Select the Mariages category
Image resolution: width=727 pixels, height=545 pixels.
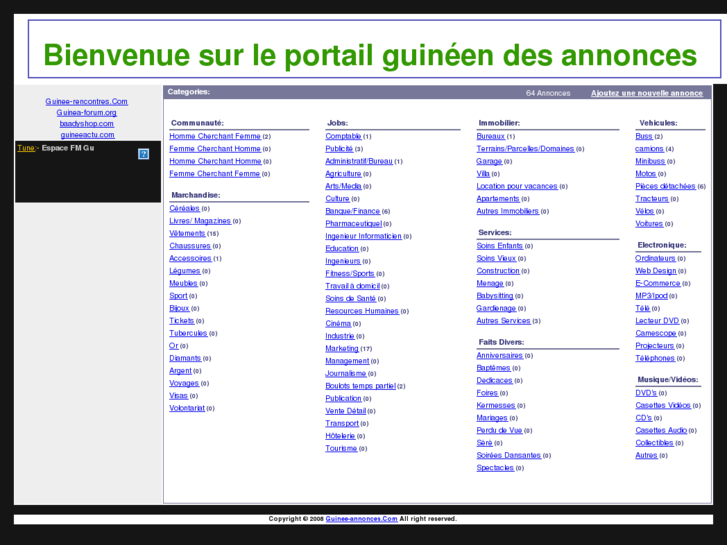492,418
